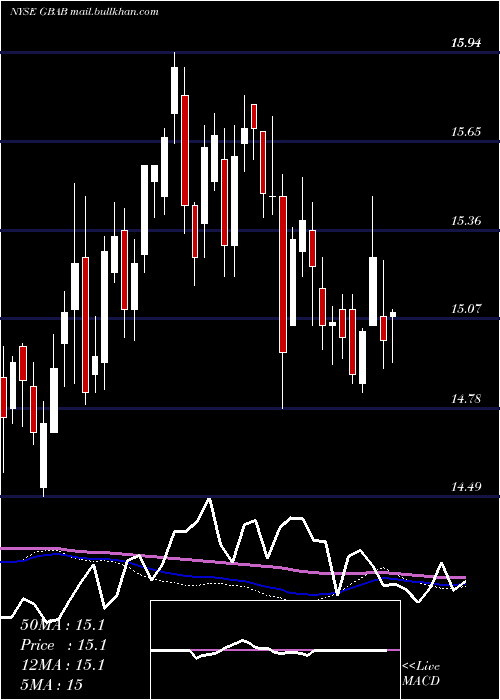This screenshot has height=700, width=500.
Task: Click the Price : 15.1 readout
Action: tap(62, 645)
